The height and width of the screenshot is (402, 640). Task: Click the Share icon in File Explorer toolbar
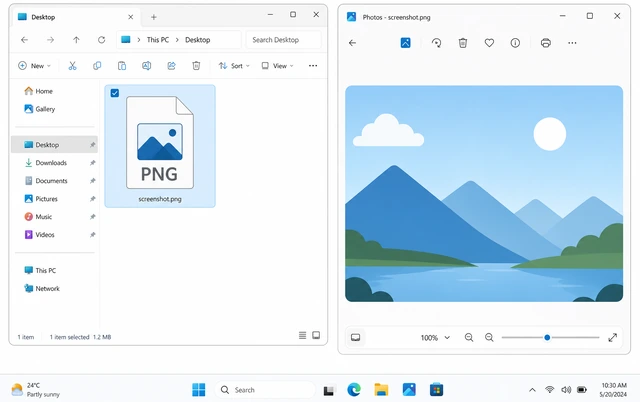tap(171, 66)
